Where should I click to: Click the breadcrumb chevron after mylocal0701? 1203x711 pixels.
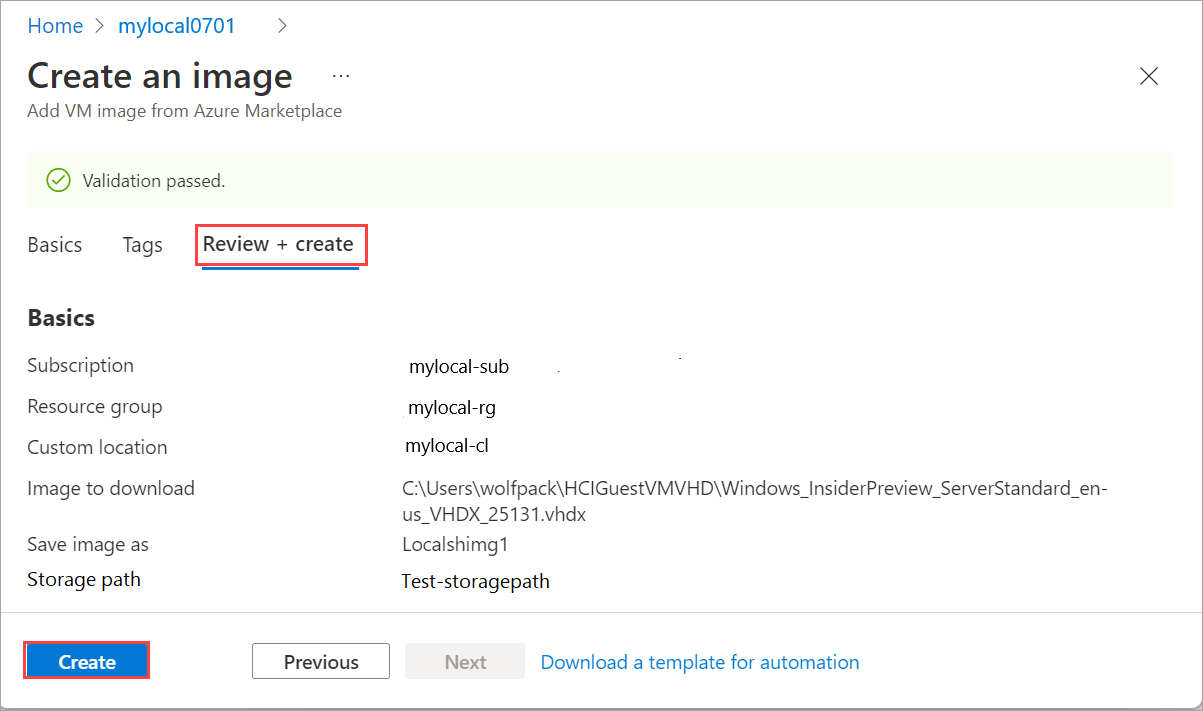(x=282, y=26)
